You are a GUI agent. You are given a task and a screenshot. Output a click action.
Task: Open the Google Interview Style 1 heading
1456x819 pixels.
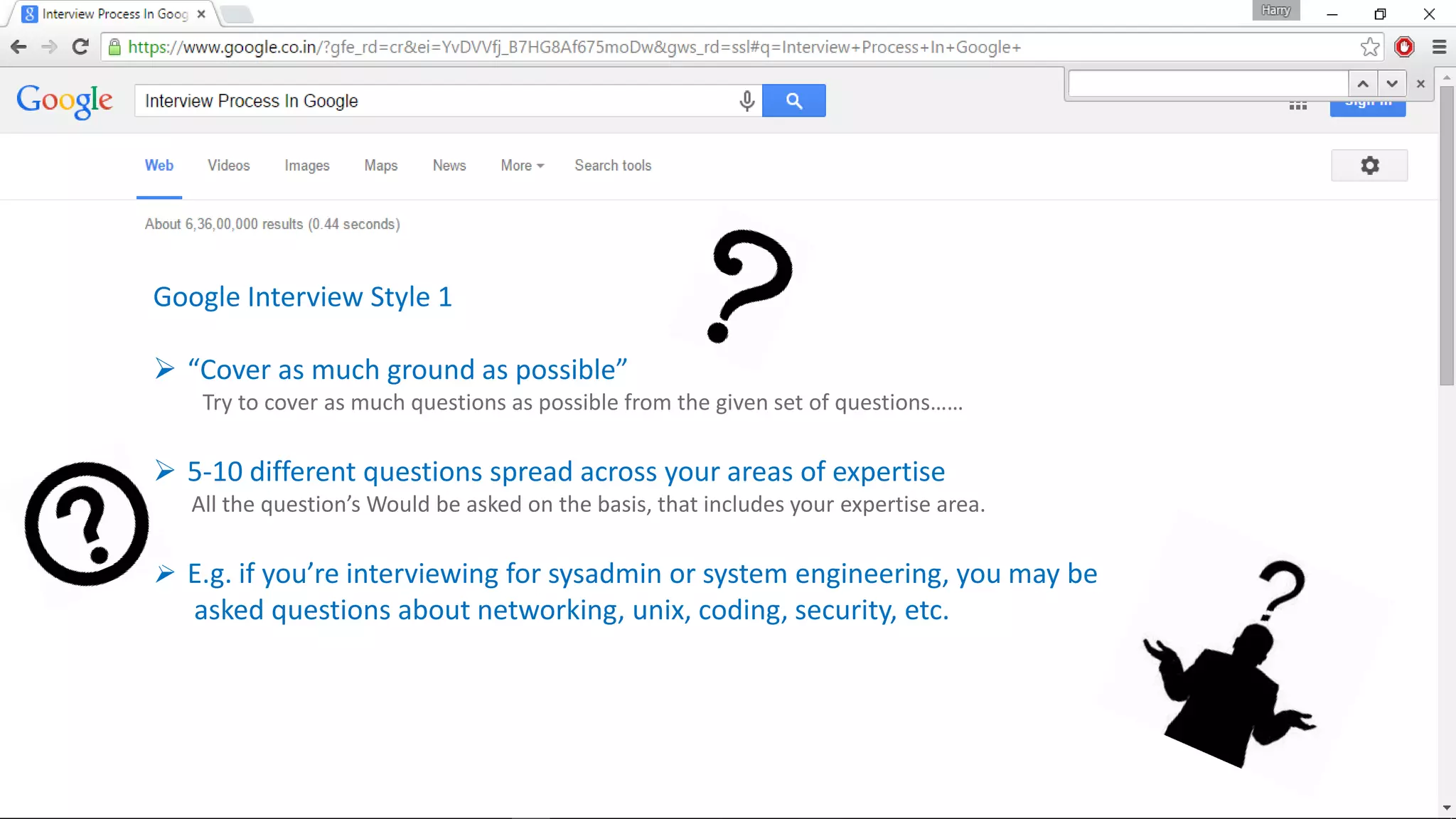302,297
